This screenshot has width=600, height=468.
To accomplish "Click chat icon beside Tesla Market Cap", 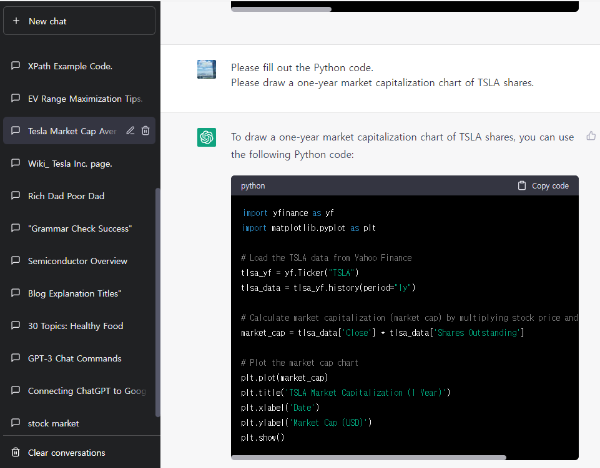I will click(x=15, y=130).
